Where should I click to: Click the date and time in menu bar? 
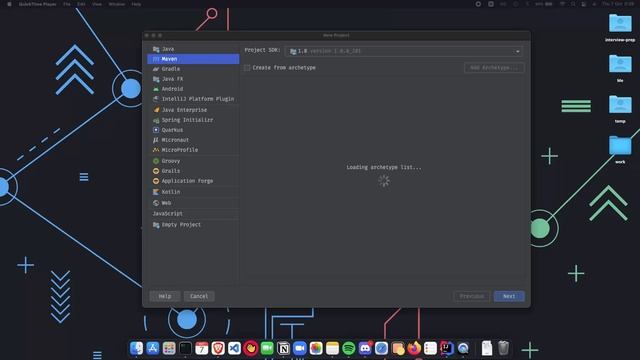tap(618, 4)
